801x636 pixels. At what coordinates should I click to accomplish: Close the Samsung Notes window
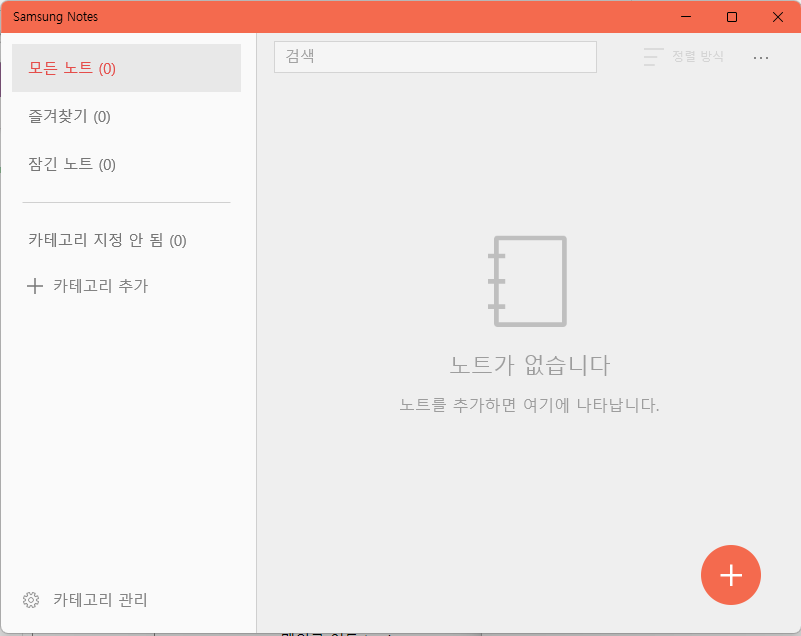click(x=778, y=17)
